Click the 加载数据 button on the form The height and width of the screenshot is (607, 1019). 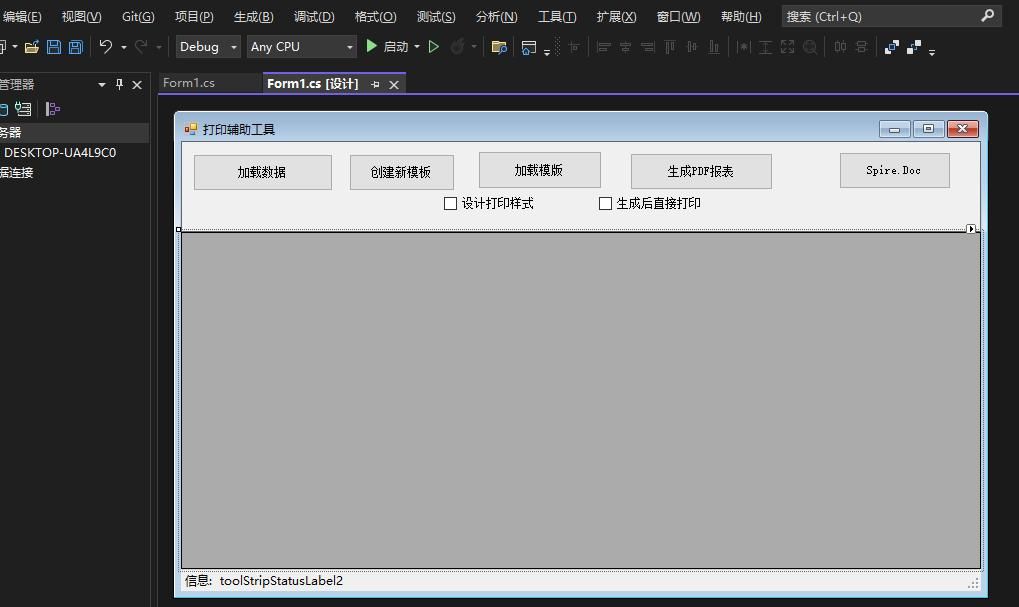click(x=262, y=171)
